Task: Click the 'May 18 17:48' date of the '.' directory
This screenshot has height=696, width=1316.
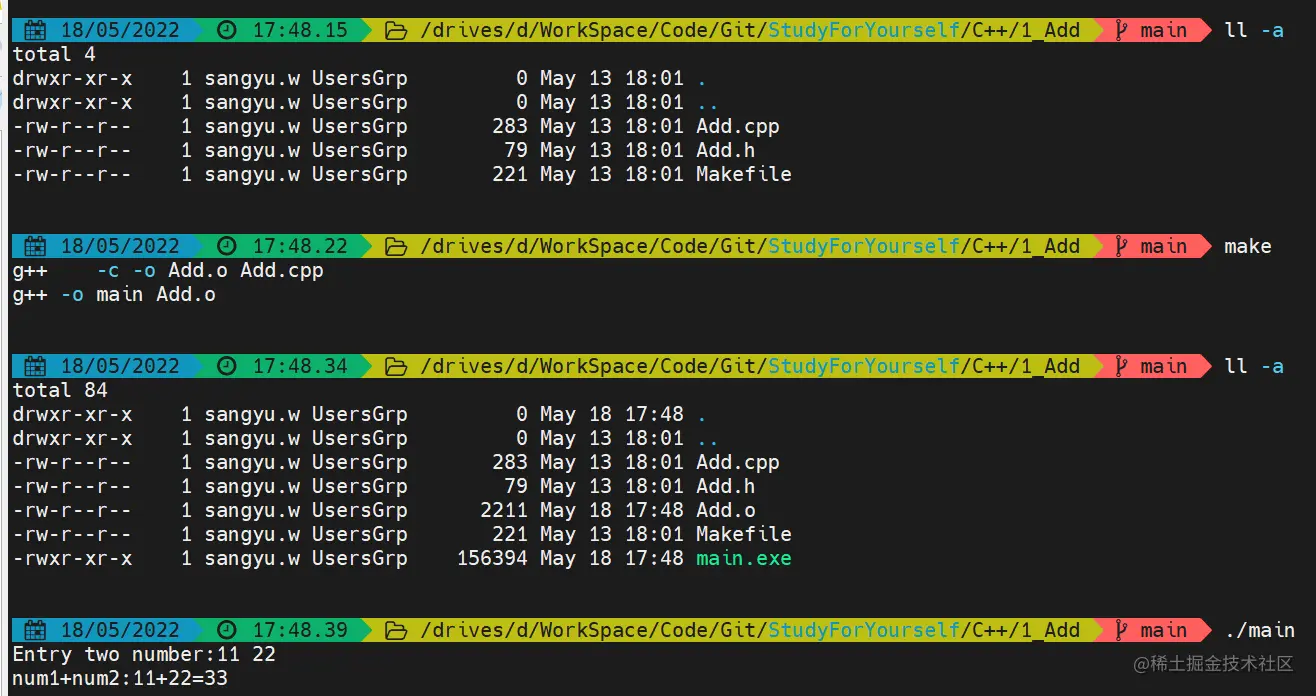Action: pyautogui.click(x=612, y=414)
